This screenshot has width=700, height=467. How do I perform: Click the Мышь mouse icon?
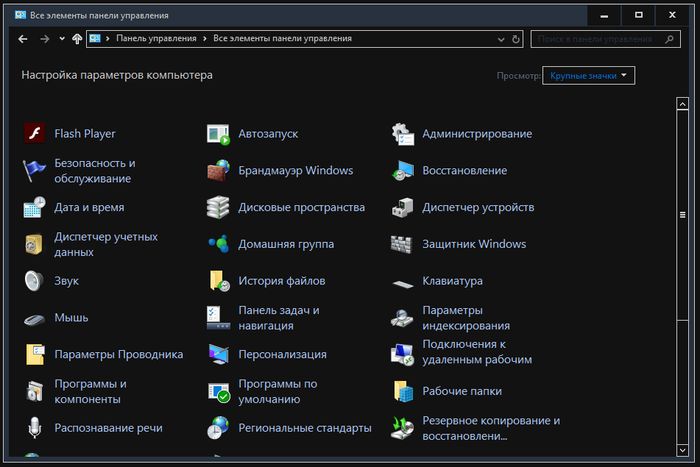coord(34,318)
